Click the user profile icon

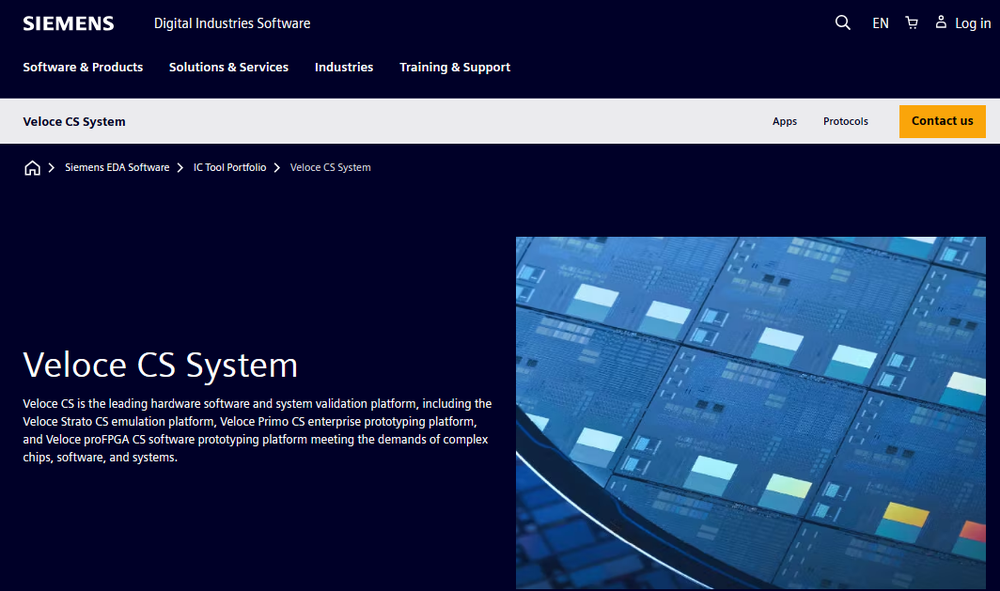click(941, 22)
